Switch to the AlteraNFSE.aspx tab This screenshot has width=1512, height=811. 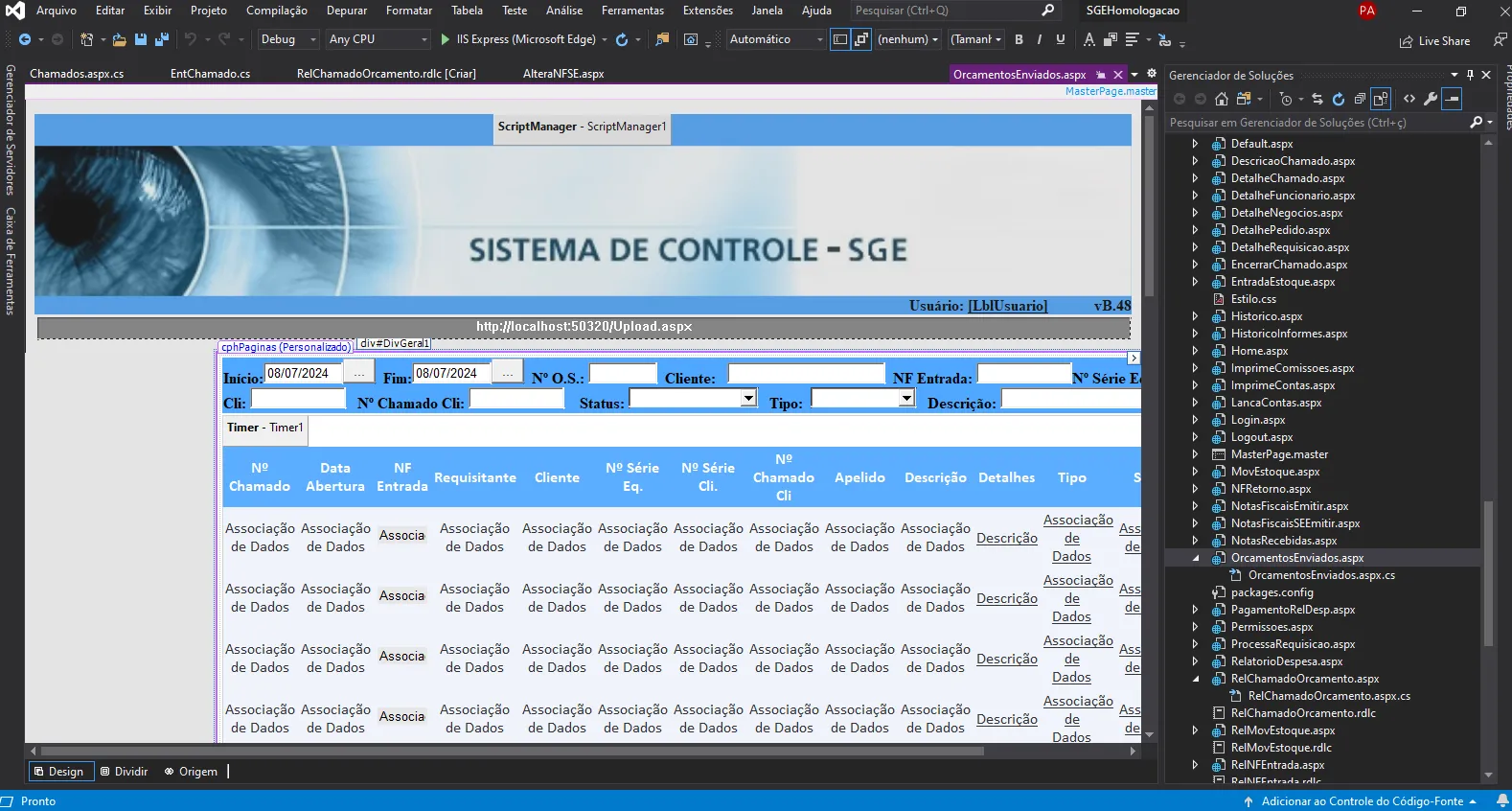pyautogui.click(x=563, y=74)
